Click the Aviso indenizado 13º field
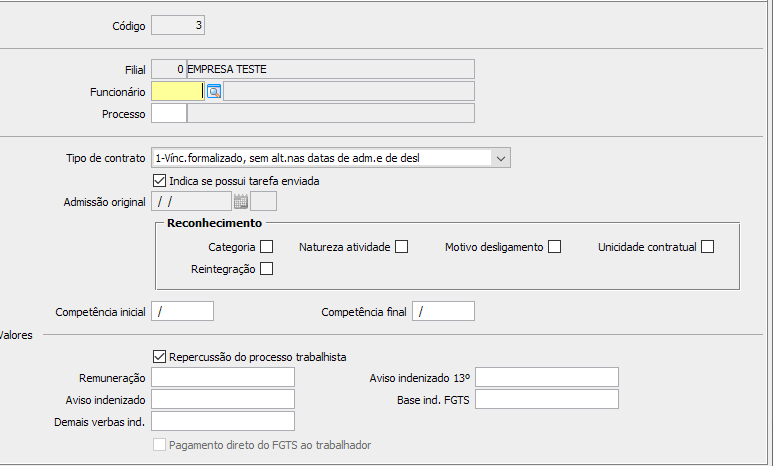This screenshot has width=775, height=466. (x=547, y=377)
